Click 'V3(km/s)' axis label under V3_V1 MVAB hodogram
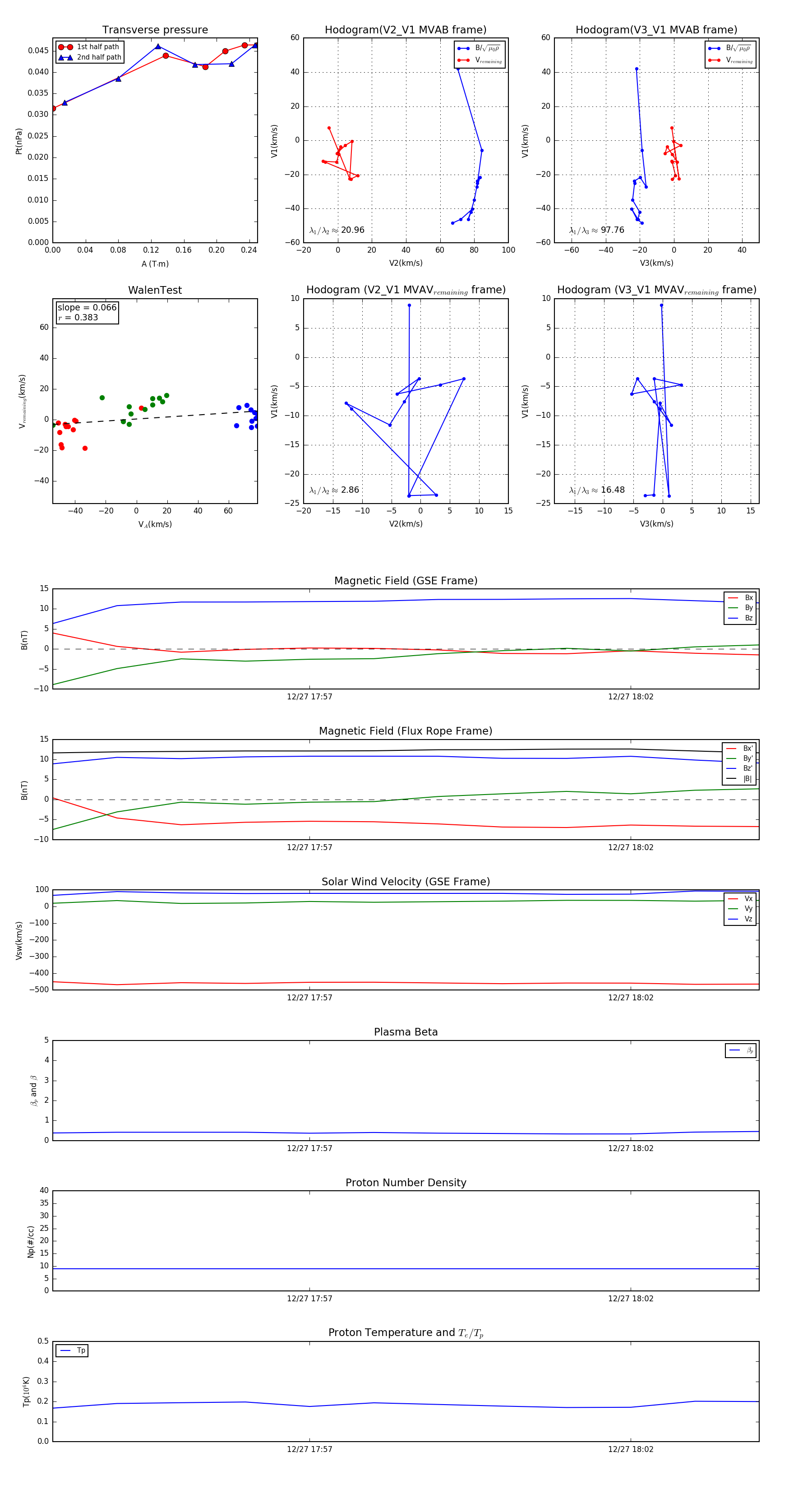 pos(656,264)
